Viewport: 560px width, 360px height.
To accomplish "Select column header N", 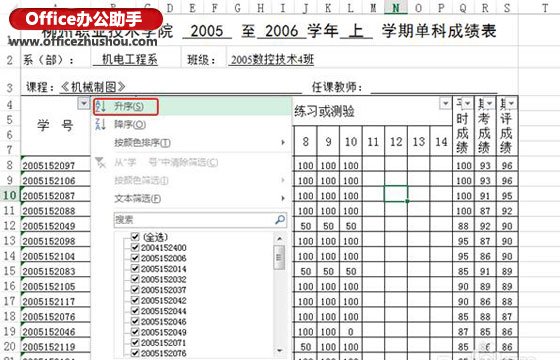I will 396,8.
